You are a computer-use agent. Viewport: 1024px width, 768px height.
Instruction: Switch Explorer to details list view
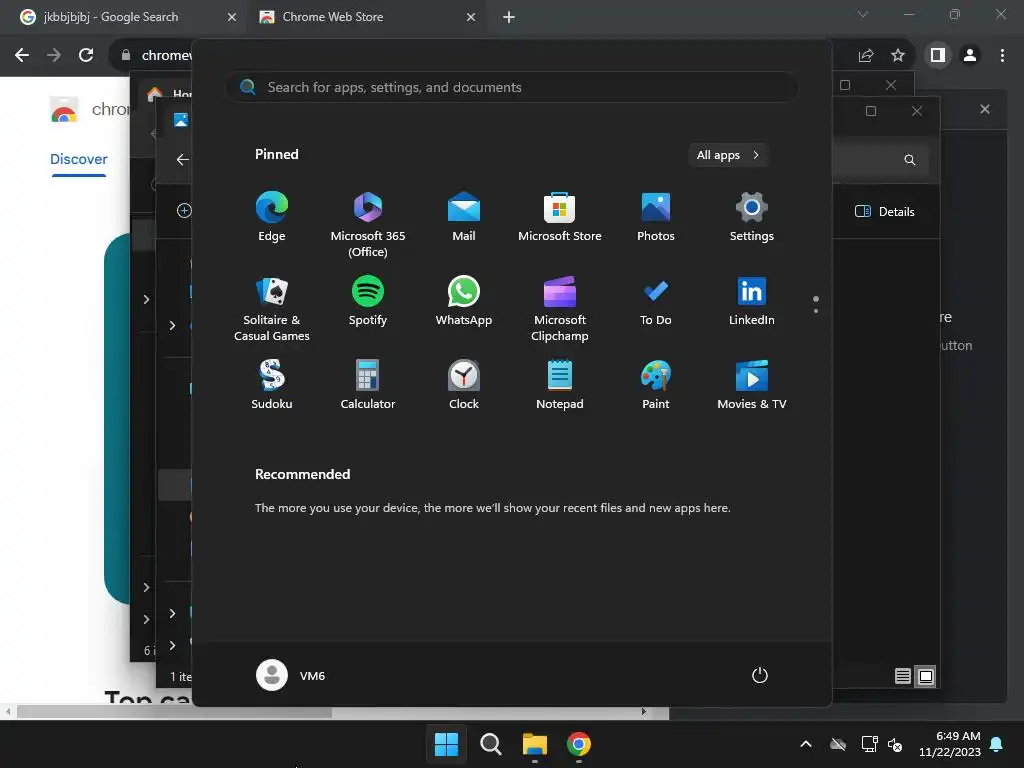tap(903, 676)
